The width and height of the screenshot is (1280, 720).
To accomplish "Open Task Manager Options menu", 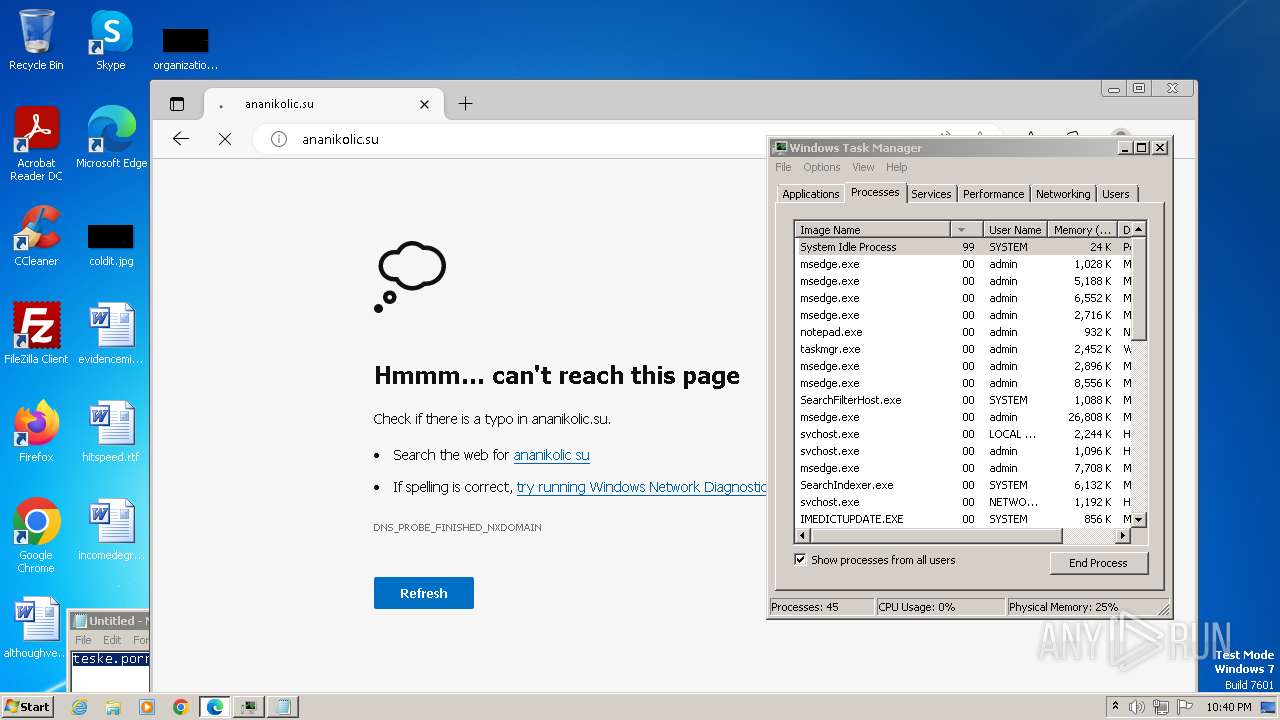I will (821, 167).
